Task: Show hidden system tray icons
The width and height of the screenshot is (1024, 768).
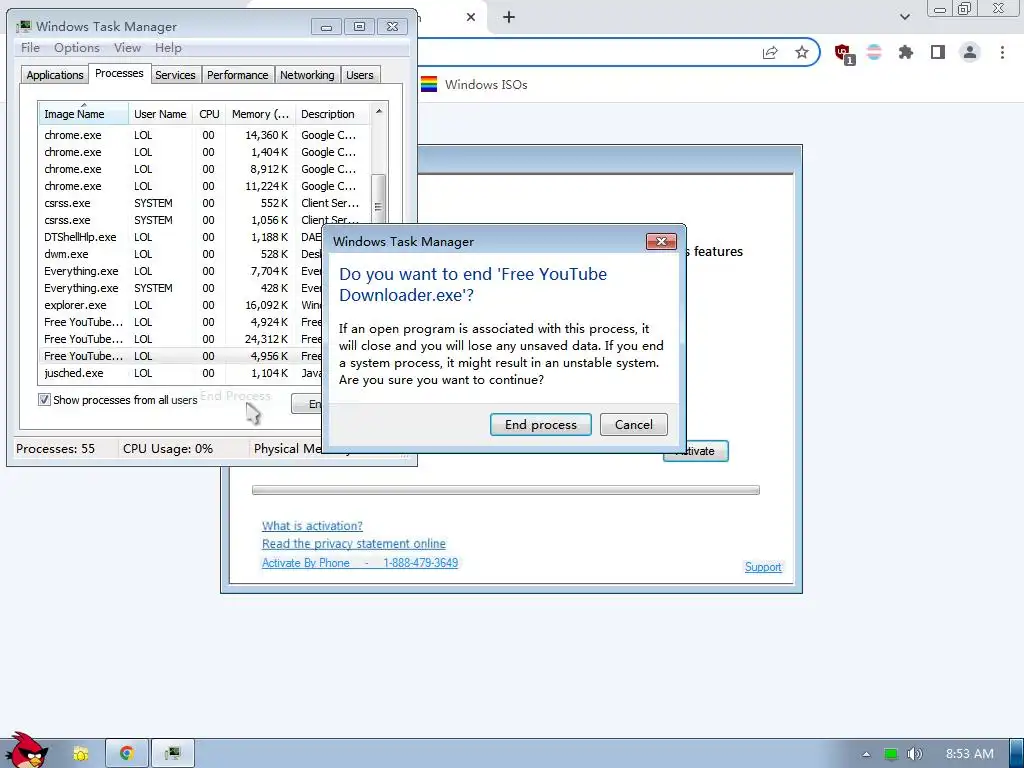Action: [866, 754]
